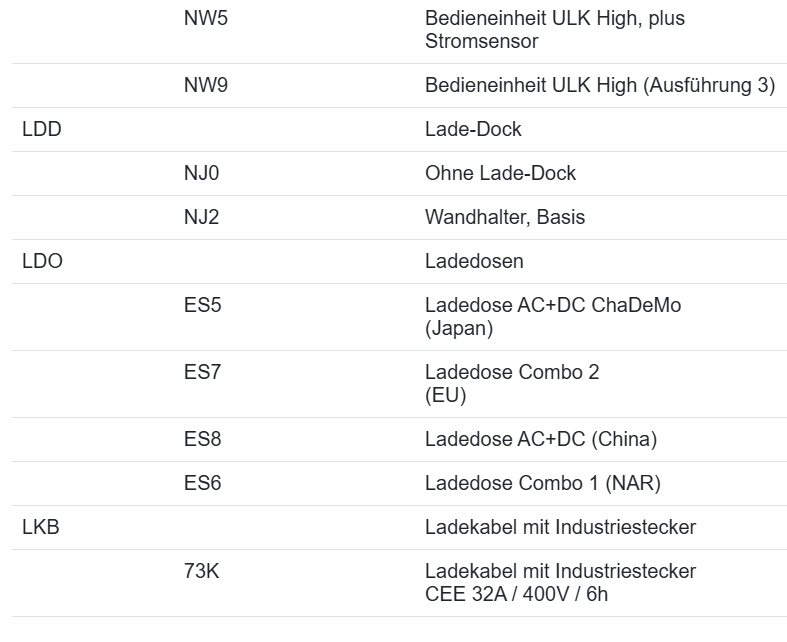Click the 'Ladedosen' group heading
The image size is (787, 642).
474,262
